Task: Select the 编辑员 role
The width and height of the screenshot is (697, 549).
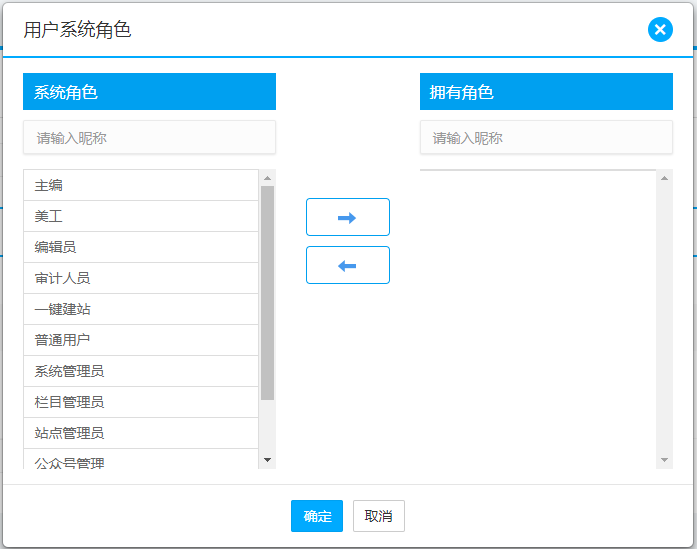Action: (141, 247)
